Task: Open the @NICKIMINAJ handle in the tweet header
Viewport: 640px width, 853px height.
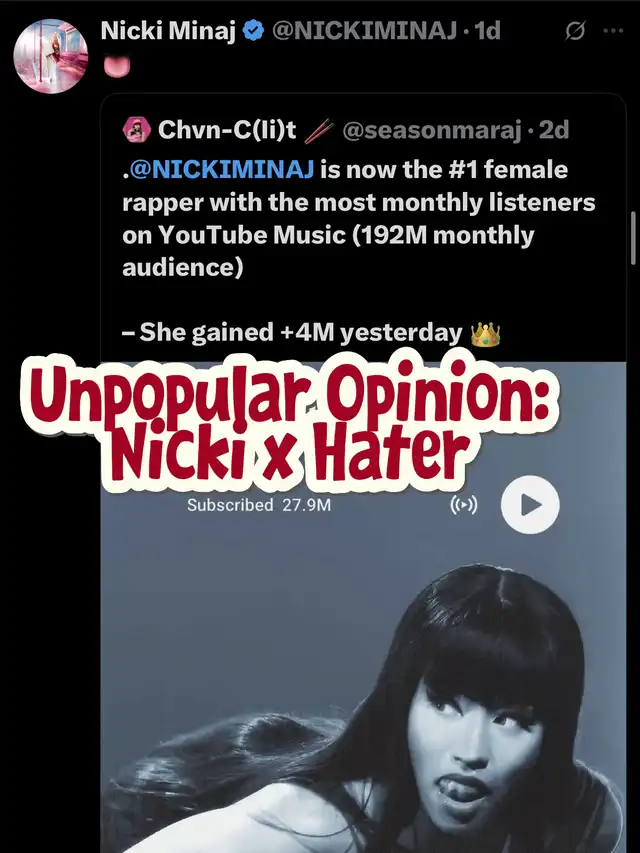Action: [365, 31]
